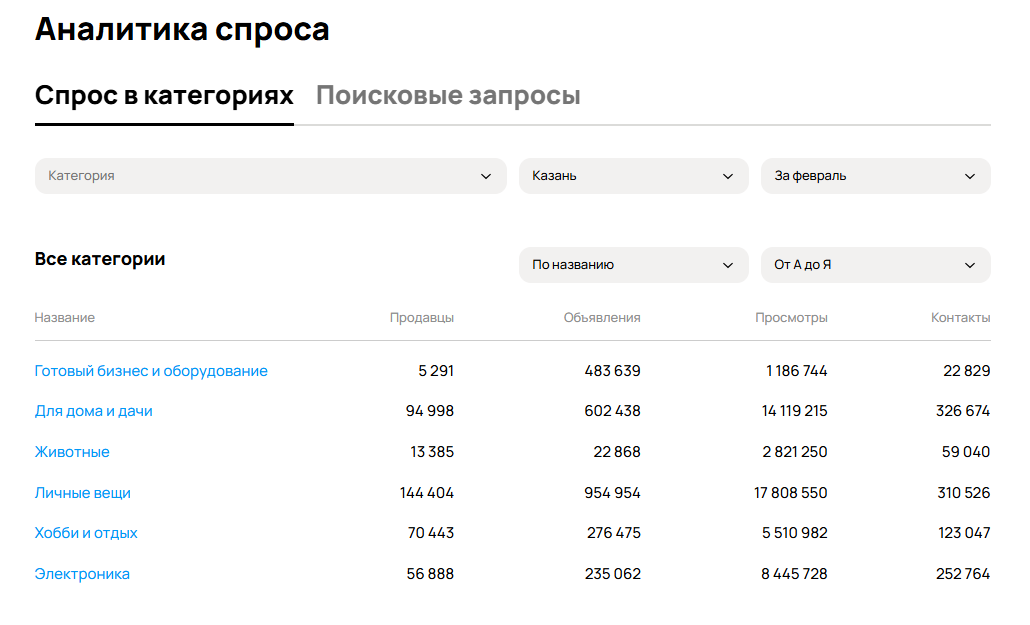Click the Просмотры column header
The height and width of the screenshot is (625, 1030).
click(x=791, y=317)
